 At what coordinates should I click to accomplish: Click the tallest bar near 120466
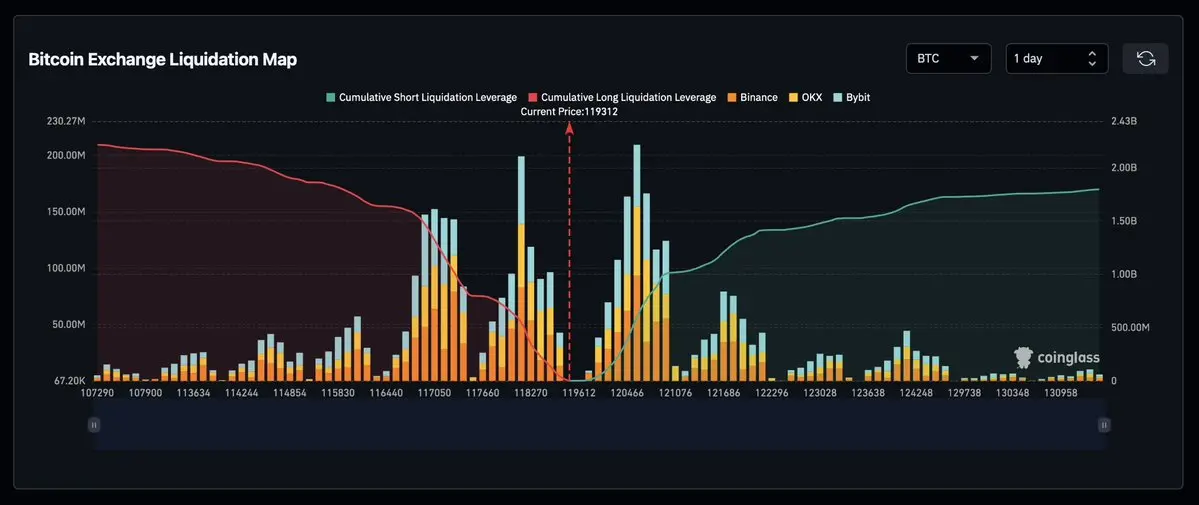click(x=636, y=262)
